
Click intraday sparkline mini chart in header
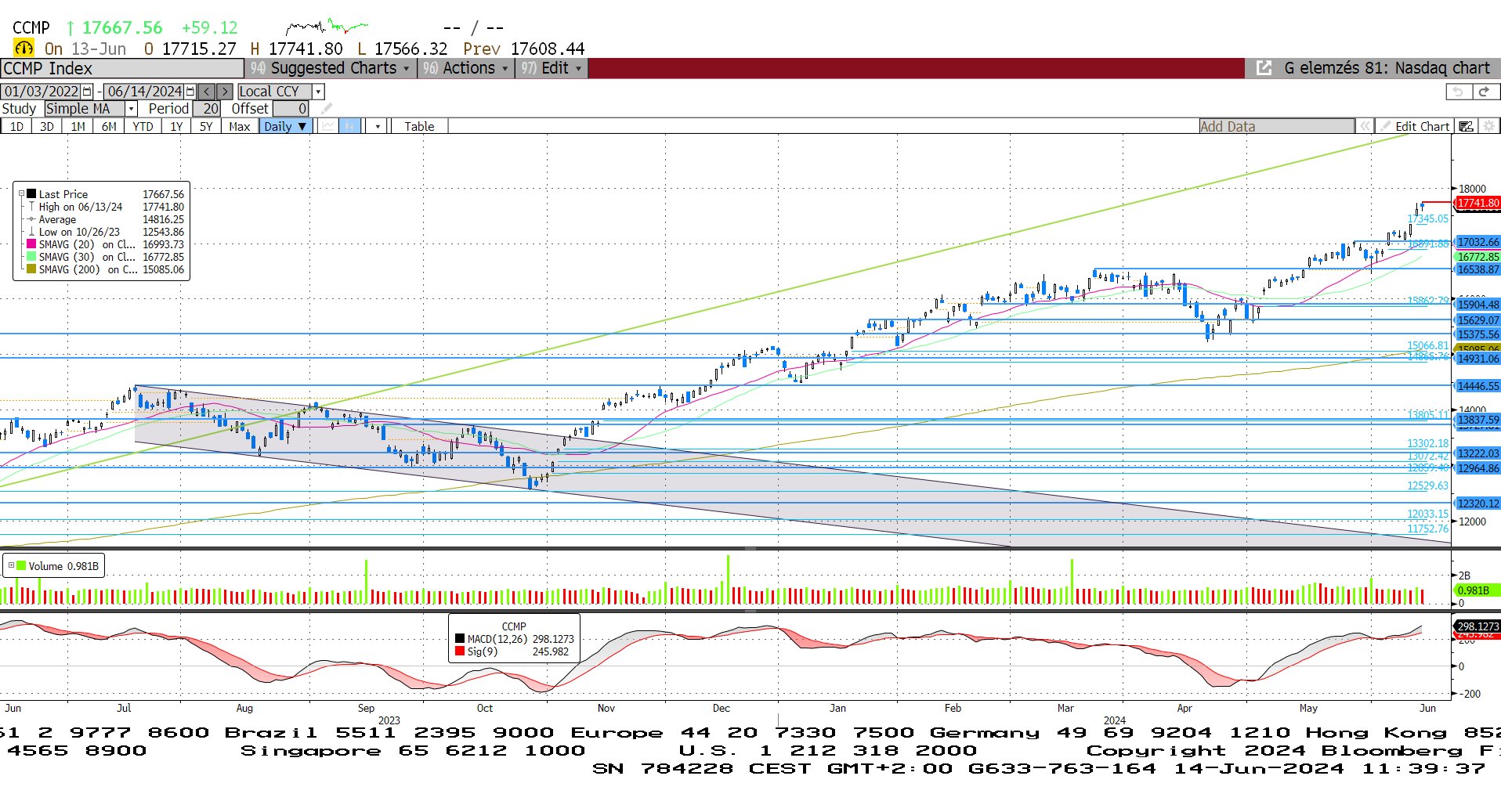[x=327, y=27]
